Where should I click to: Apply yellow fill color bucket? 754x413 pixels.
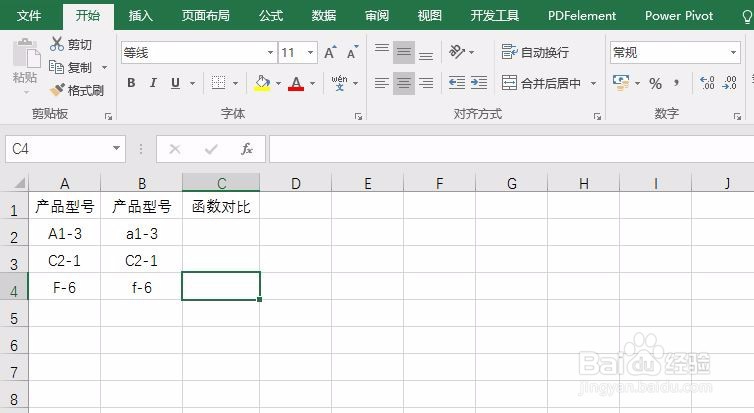[262, 83]
